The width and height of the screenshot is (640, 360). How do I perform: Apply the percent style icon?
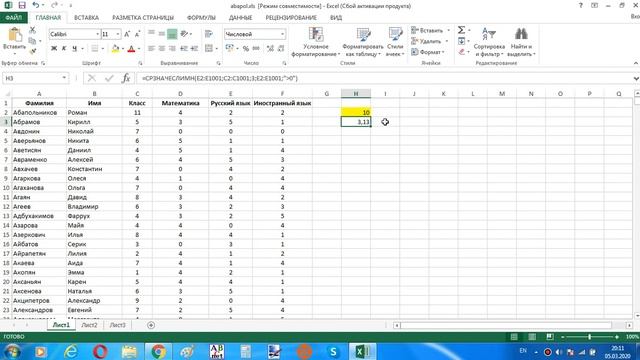[x=246, y=49]
